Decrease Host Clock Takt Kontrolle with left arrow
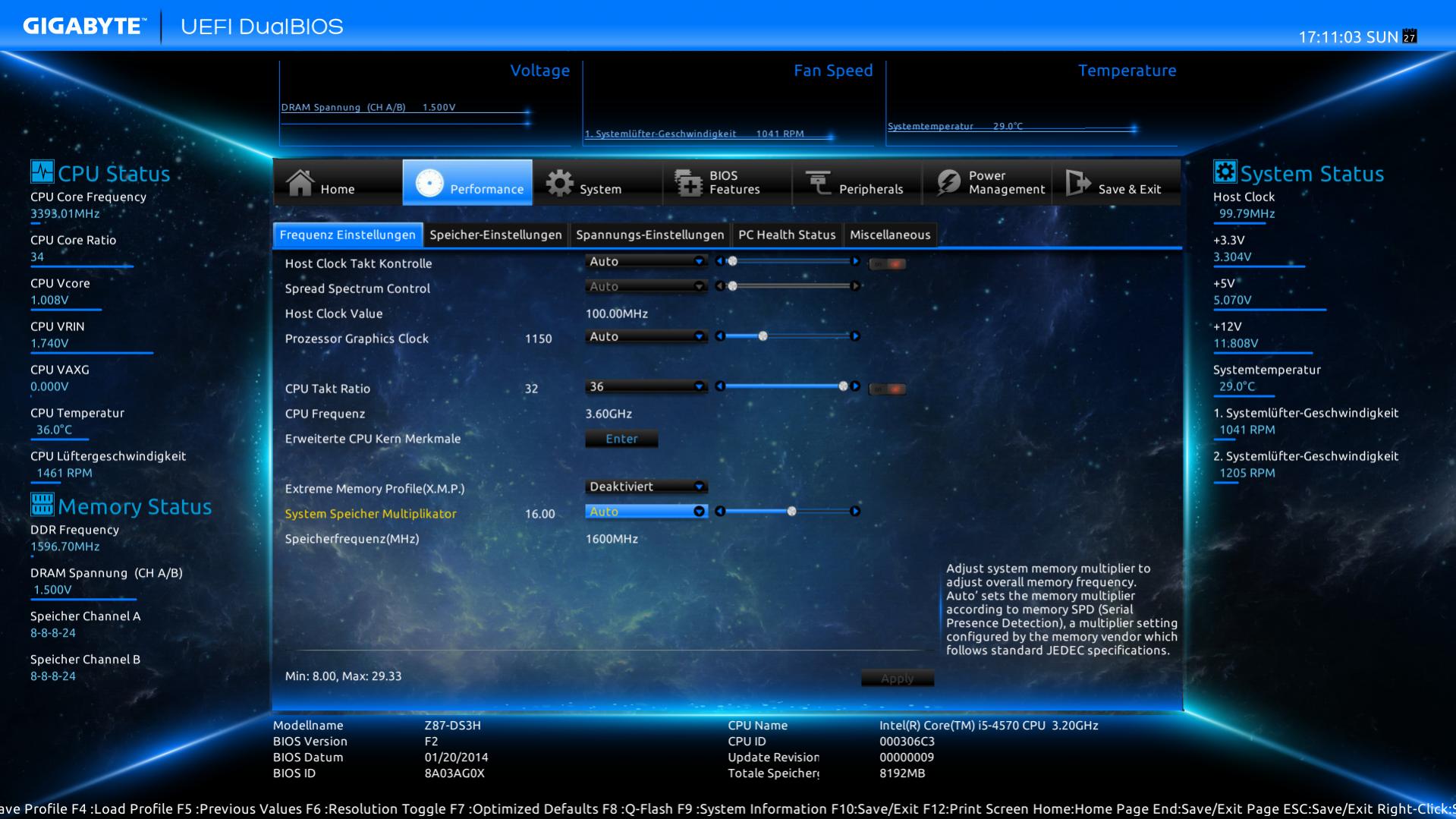The width and height of the screenshot is (1456, 819). [x=719, y=261]
